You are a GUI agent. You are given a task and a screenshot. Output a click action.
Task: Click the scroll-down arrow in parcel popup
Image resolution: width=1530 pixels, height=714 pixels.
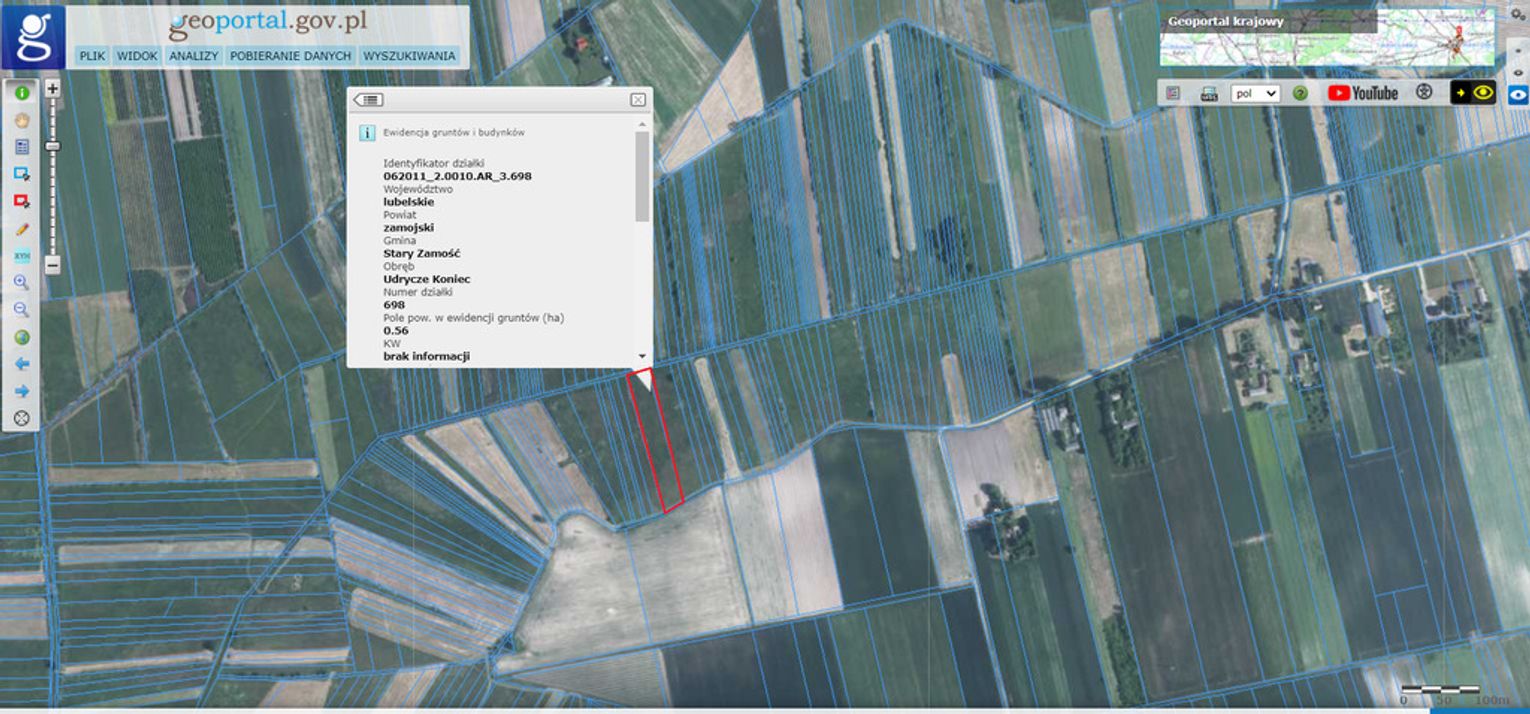click(642, 356)
